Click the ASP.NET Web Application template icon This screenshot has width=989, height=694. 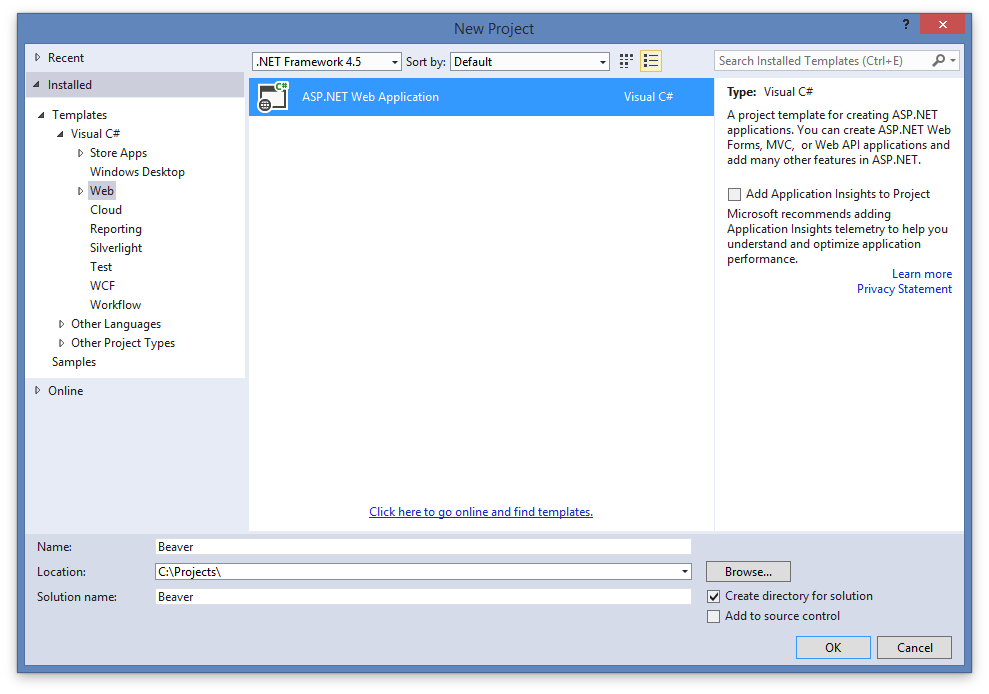pyautogui.click(x=273, y=97)
